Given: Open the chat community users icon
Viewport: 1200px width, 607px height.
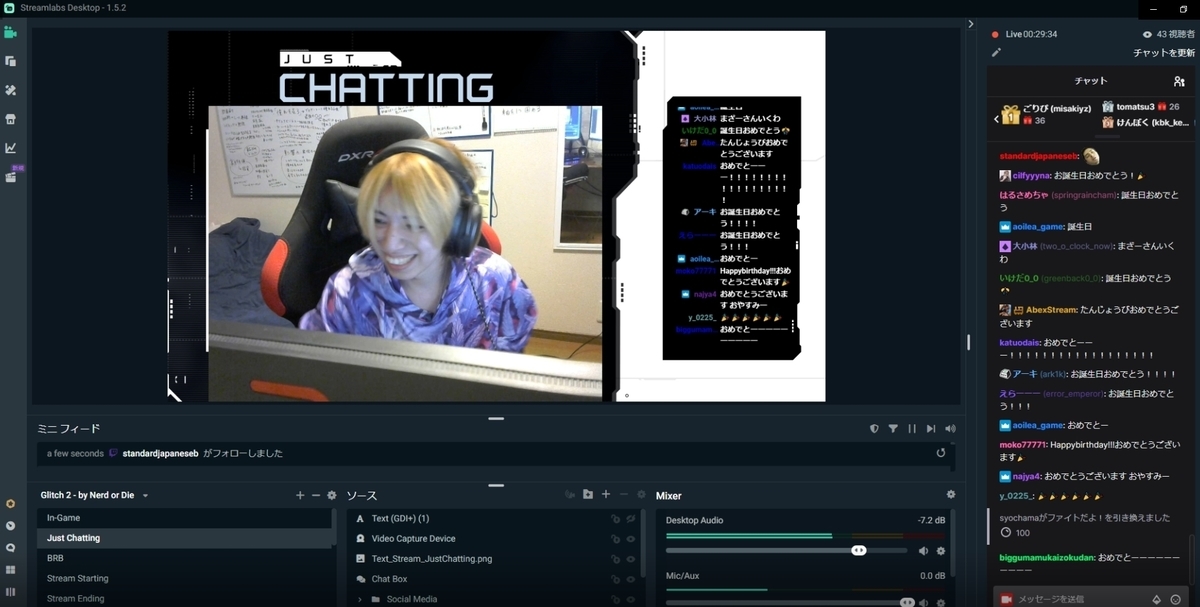Looking at the screenshot, I should pos(1179,81).
